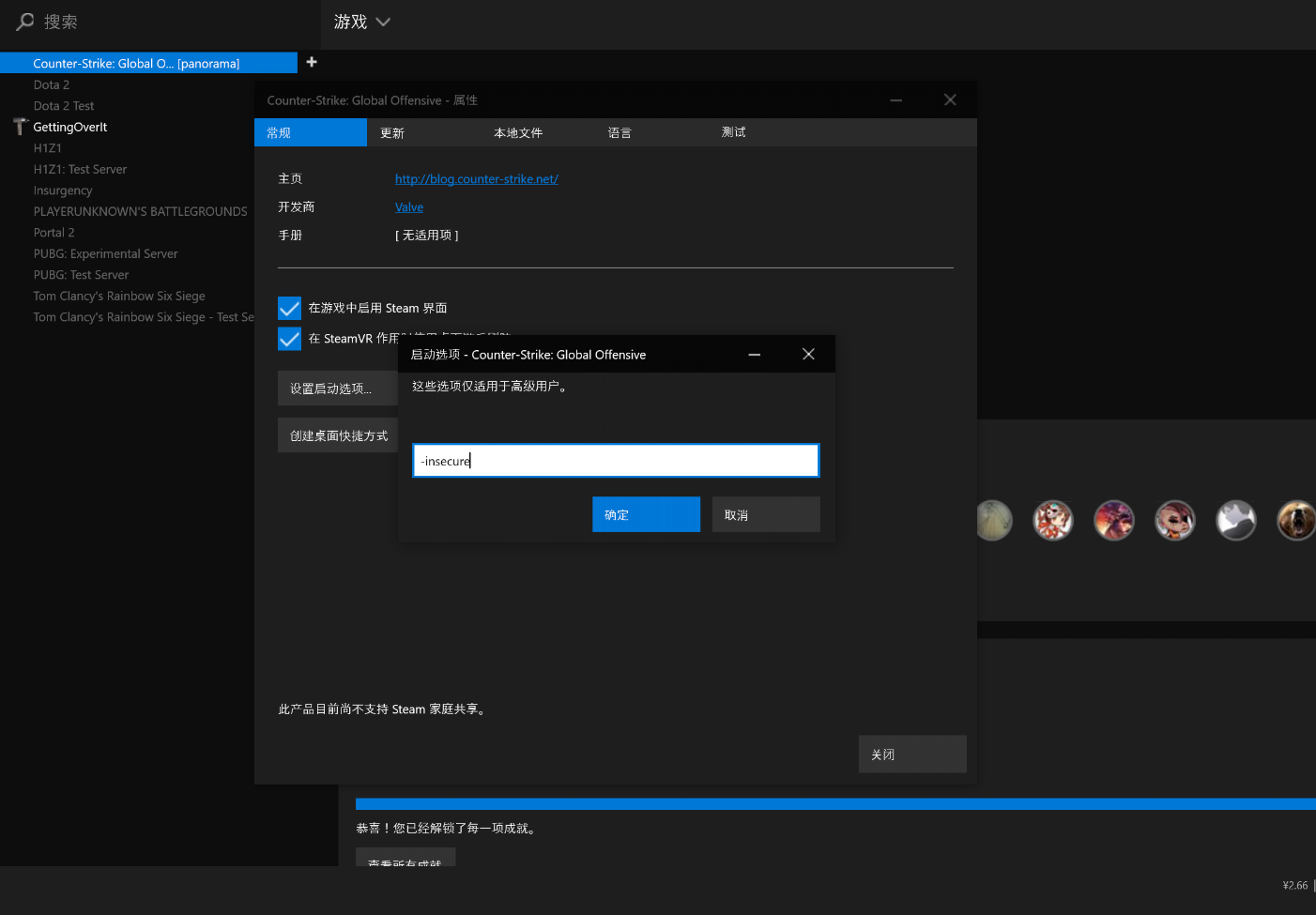The height and width of the screenshot is (915, 1316).
Task: Select the white-haired character achievement badge
Action: [x=1053, y=520]
